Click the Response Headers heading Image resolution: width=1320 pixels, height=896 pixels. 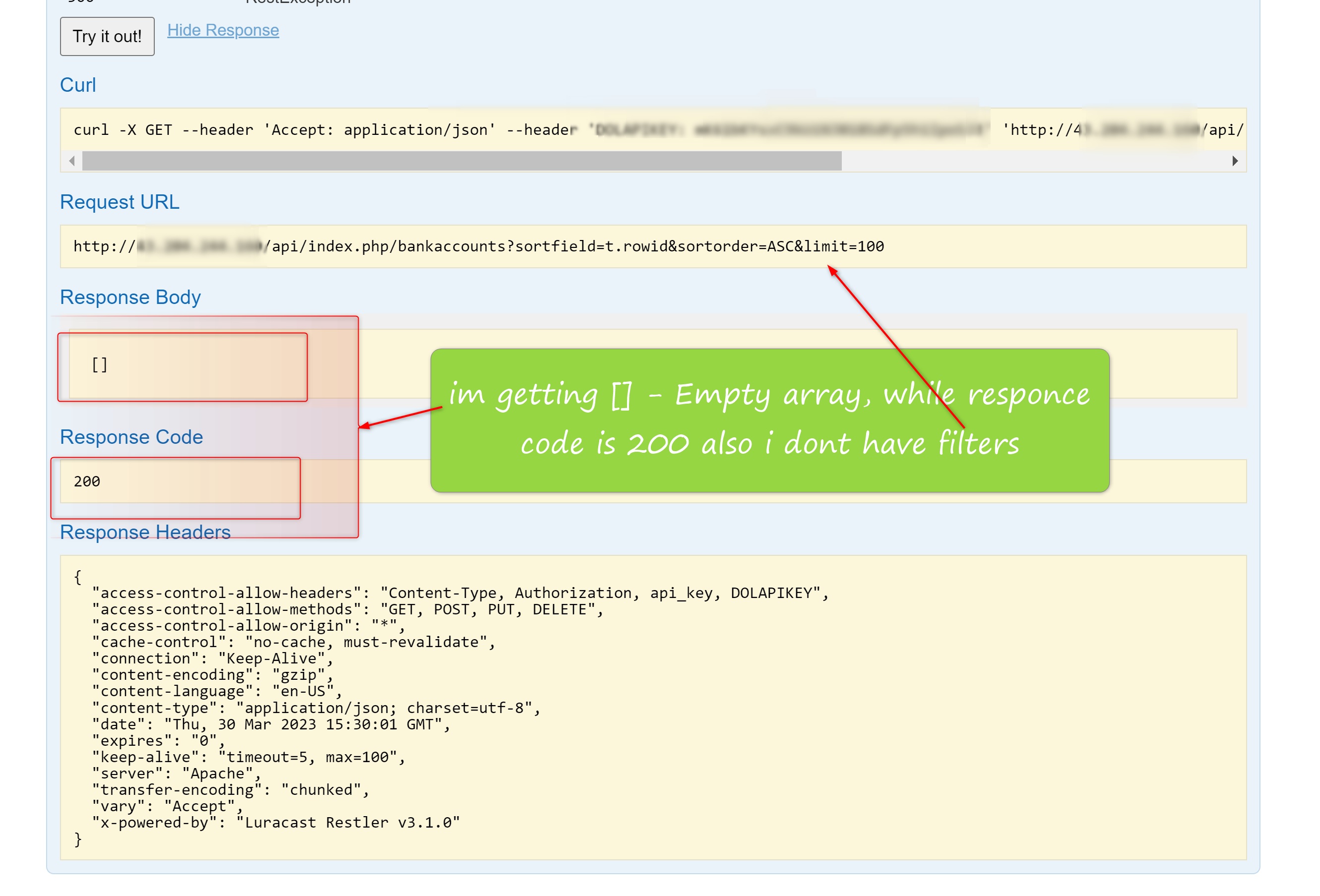coord(145,533)
